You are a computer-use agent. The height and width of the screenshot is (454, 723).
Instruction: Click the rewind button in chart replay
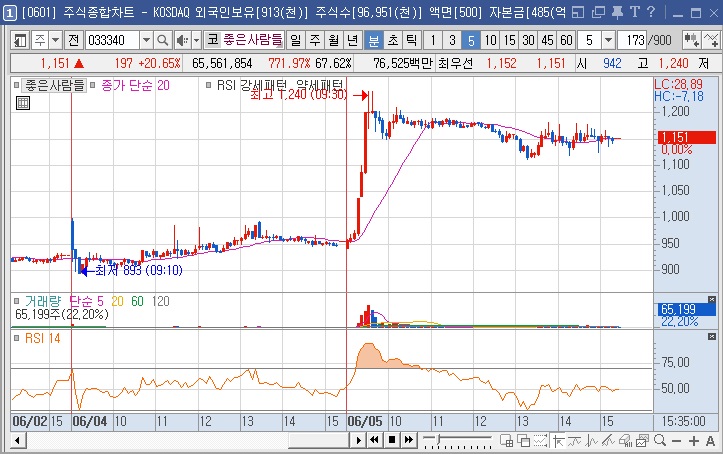(x=374, y=440)
